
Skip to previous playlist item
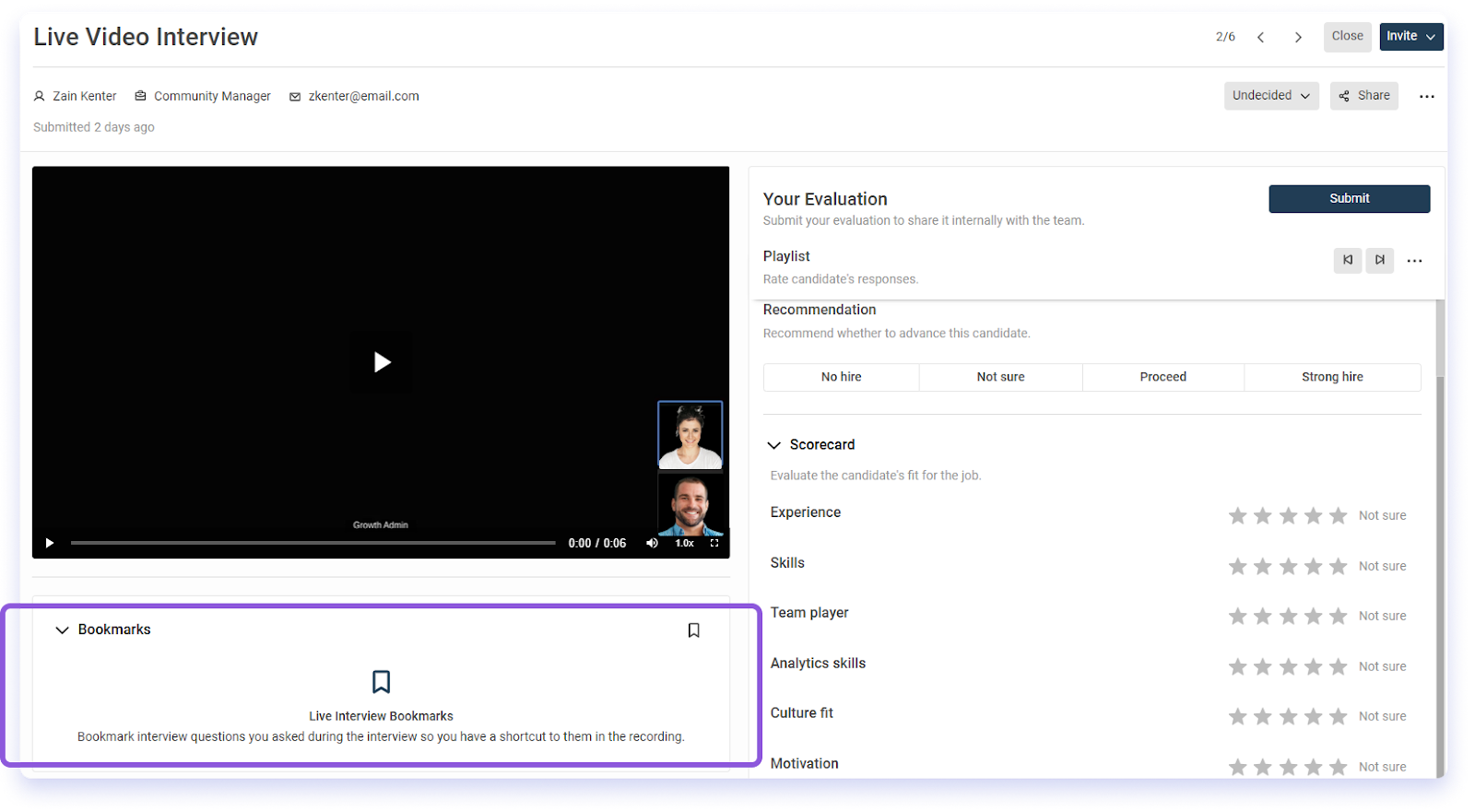[1347, 260]
